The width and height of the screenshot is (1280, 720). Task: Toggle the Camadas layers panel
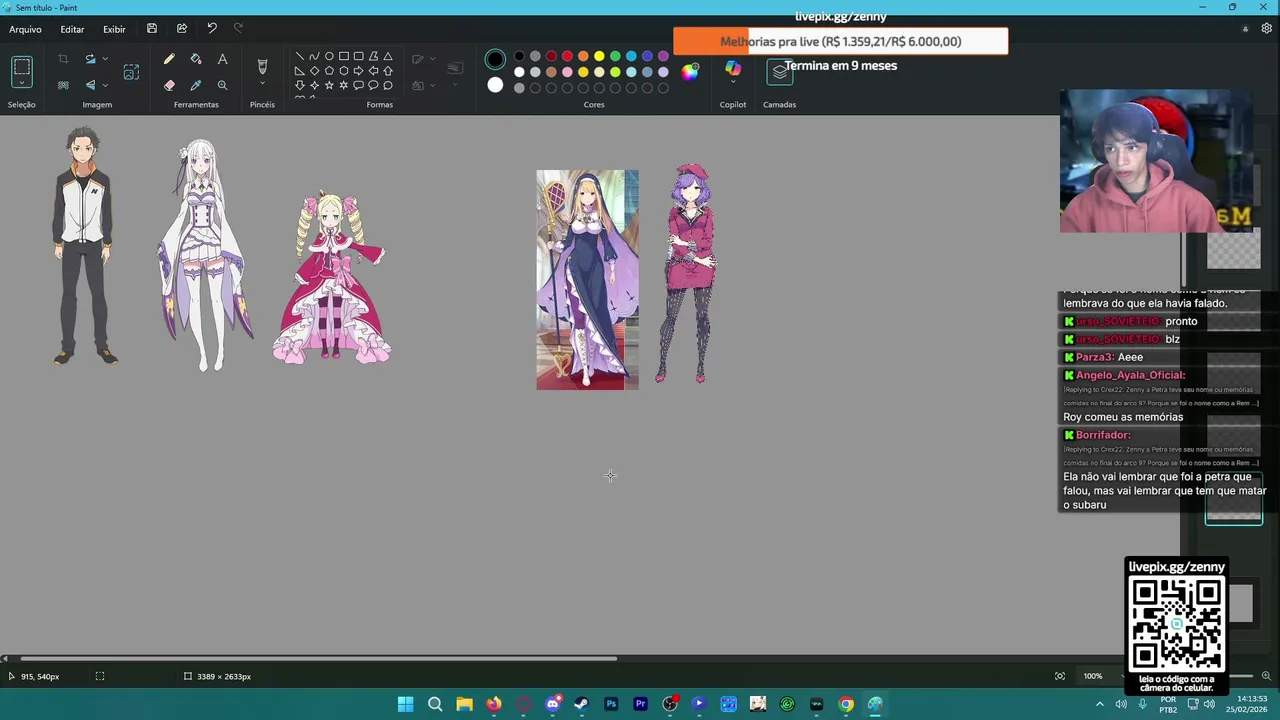point(780,71)
